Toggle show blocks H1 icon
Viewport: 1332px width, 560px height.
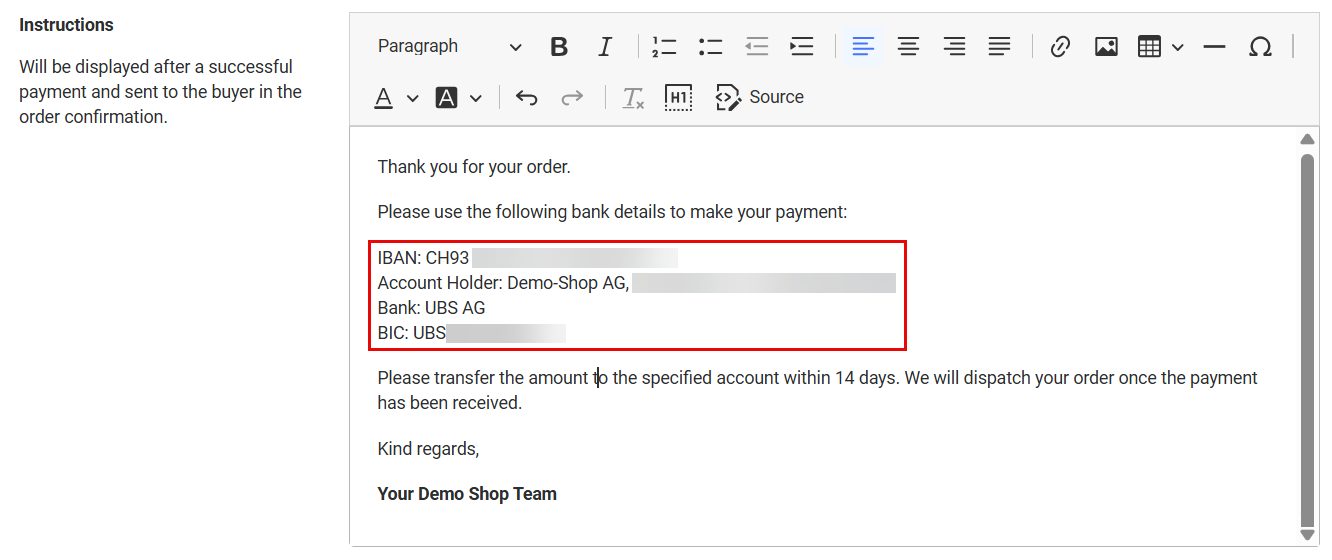click(678, 98)
